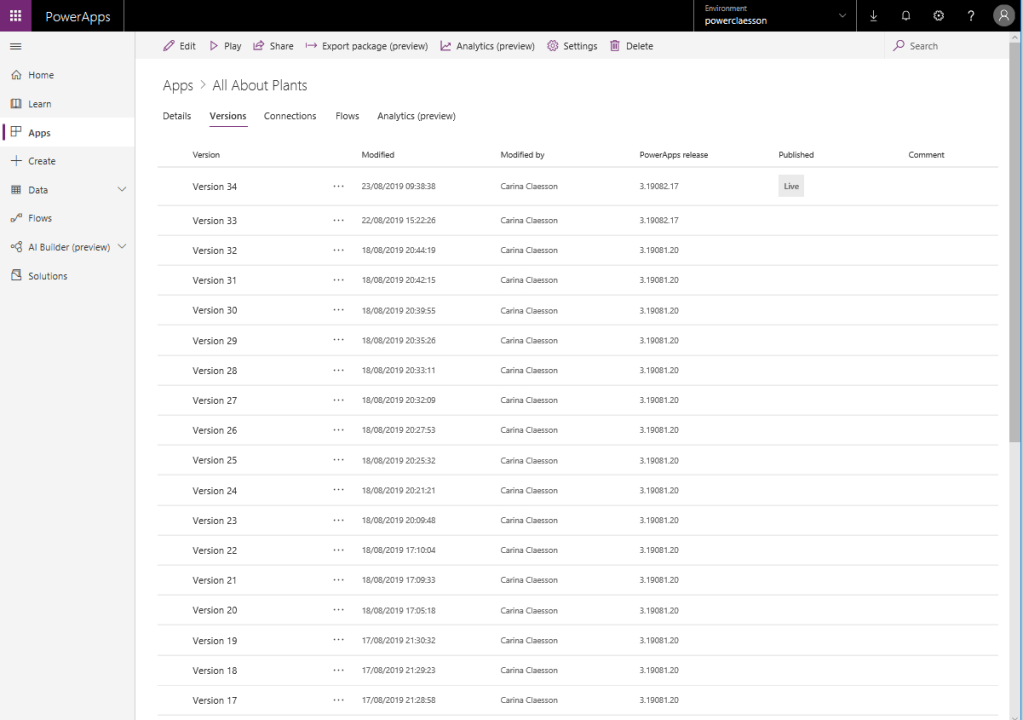This screenshot has width=1023, height=720.
Task: Open the settings gear in header
Action: pos(938,16)
